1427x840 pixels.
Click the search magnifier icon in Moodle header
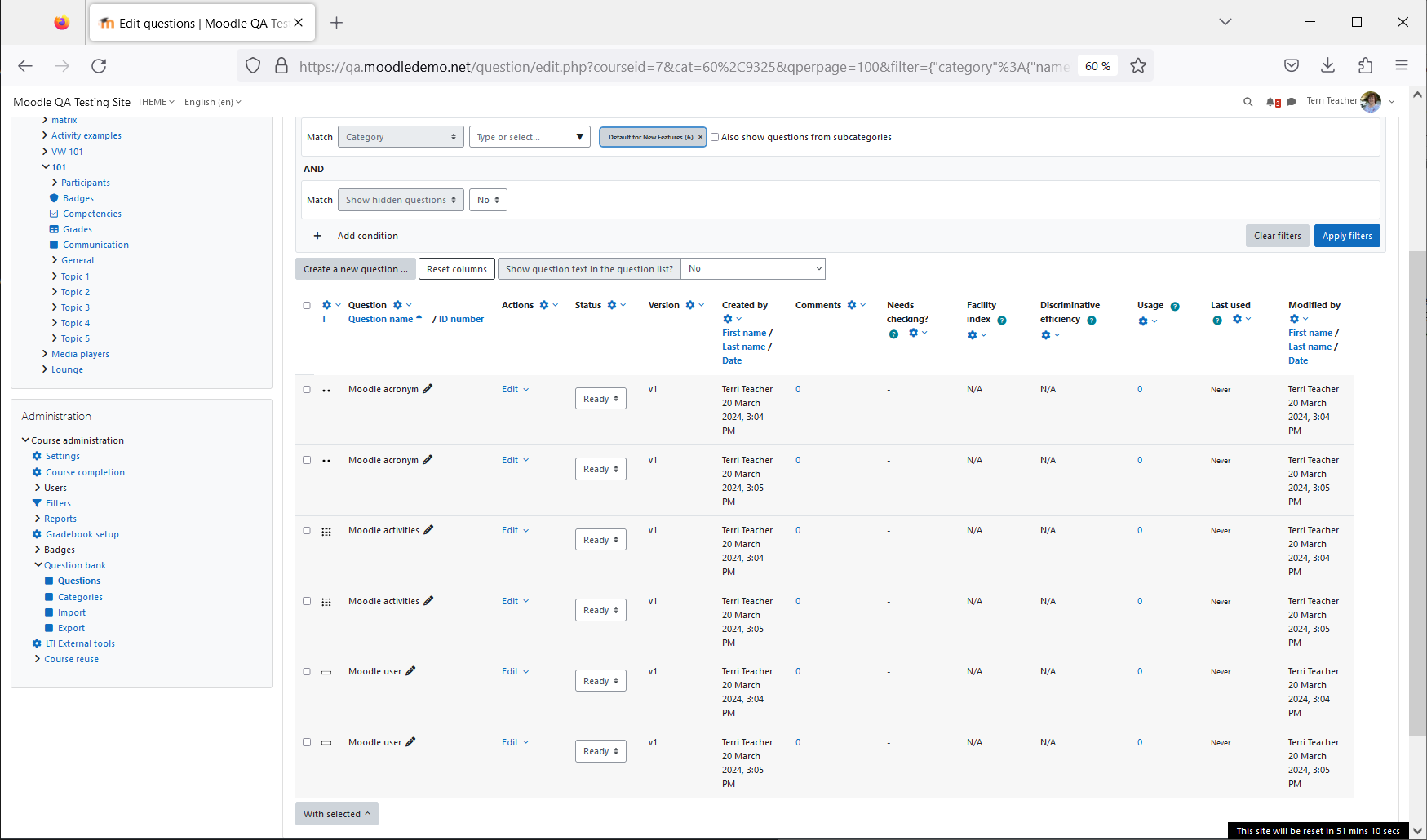[1248, 102]
